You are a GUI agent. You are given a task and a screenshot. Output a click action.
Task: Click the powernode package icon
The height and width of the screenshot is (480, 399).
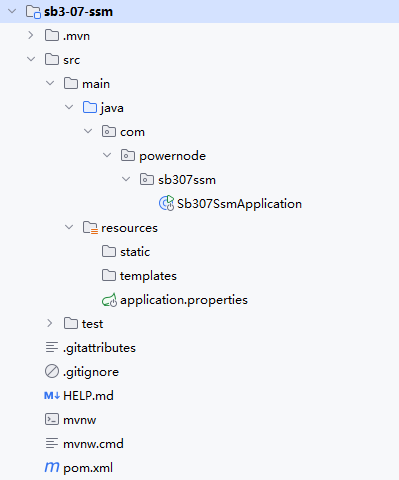[x=128, y=155]
